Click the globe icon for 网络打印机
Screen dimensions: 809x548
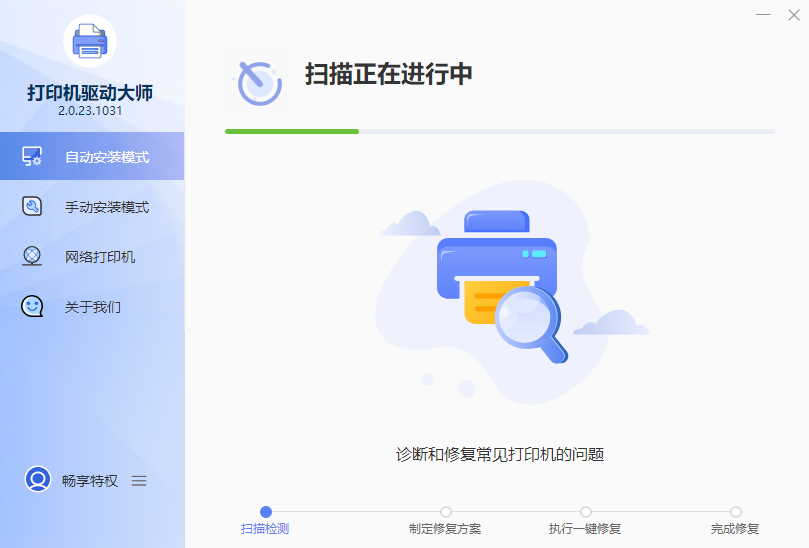pos(32,257)
